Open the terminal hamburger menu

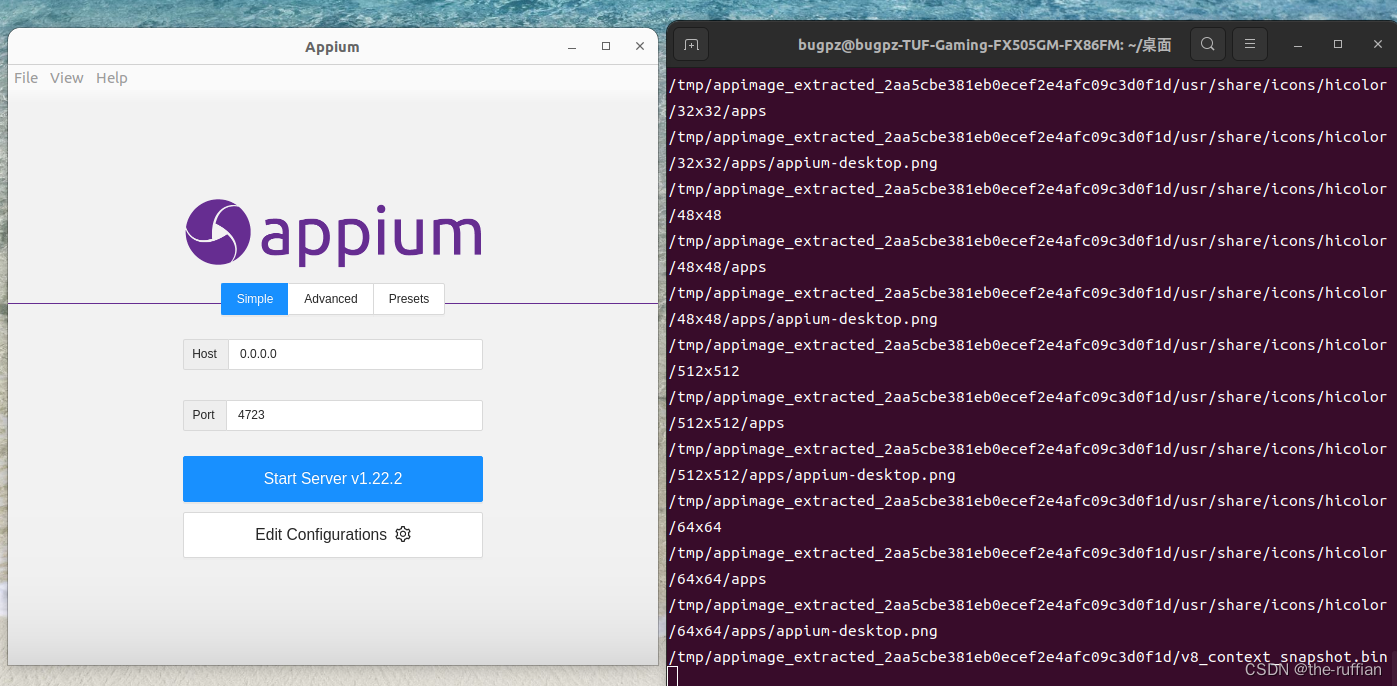coord(1250,44)
